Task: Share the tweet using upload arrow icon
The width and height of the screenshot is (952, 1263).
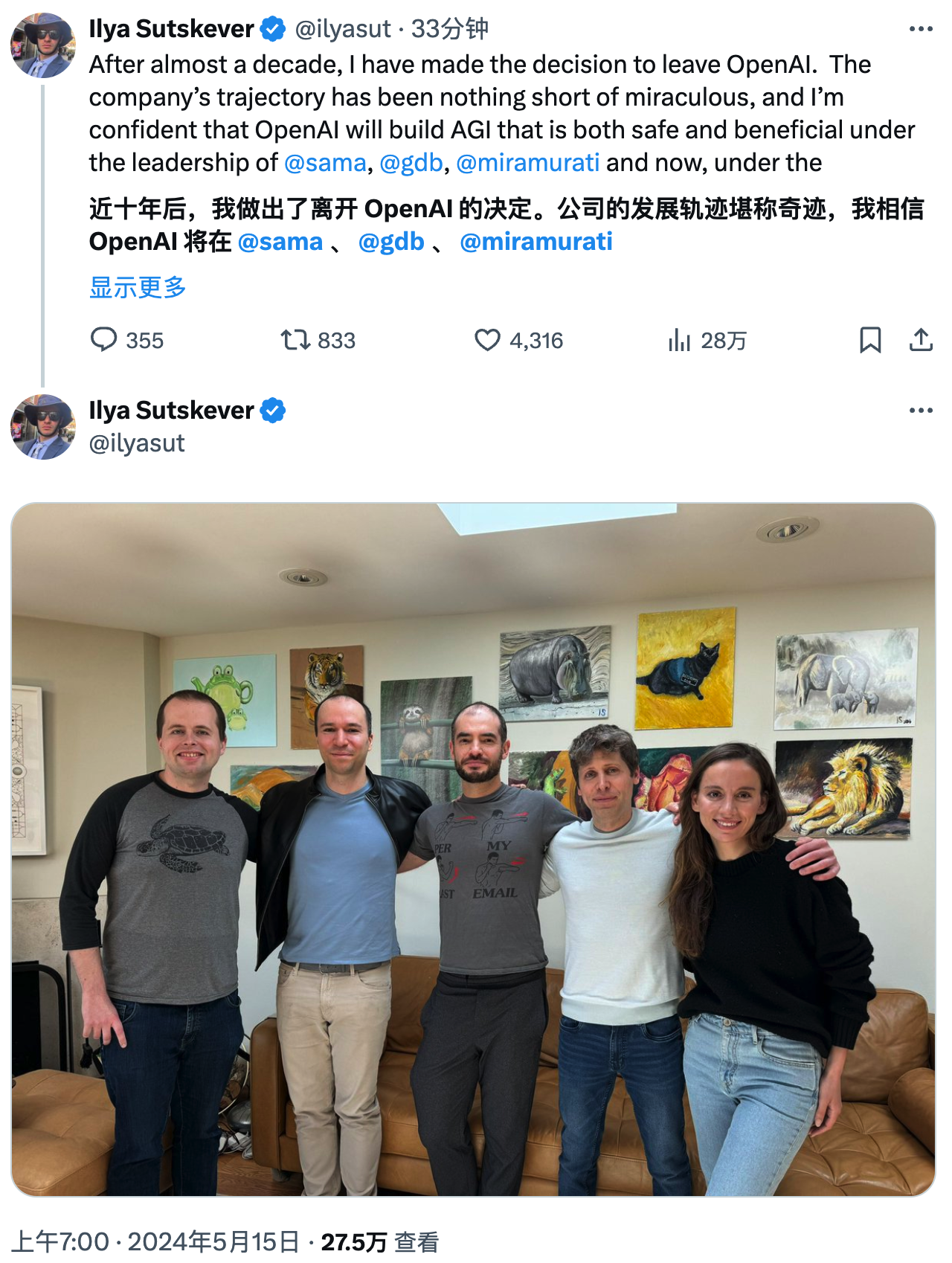Action: click(x=921, y=340)
